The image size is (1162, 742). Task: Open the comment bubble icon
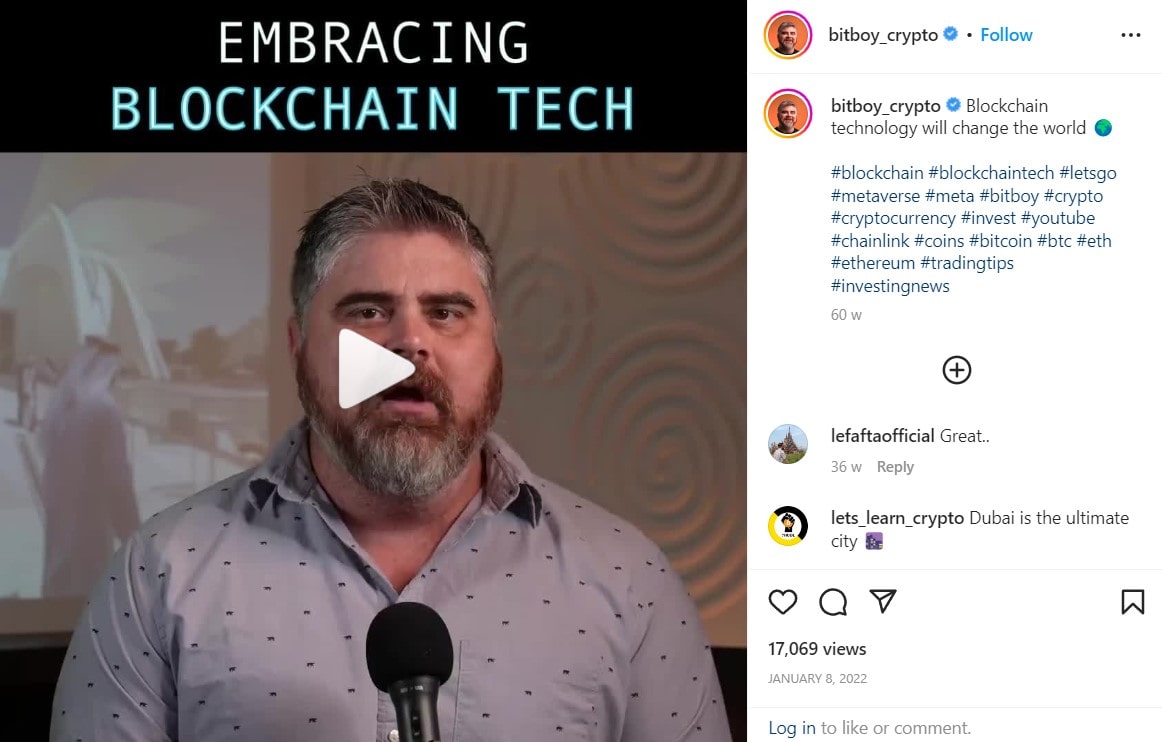click(x=833, y=602)
